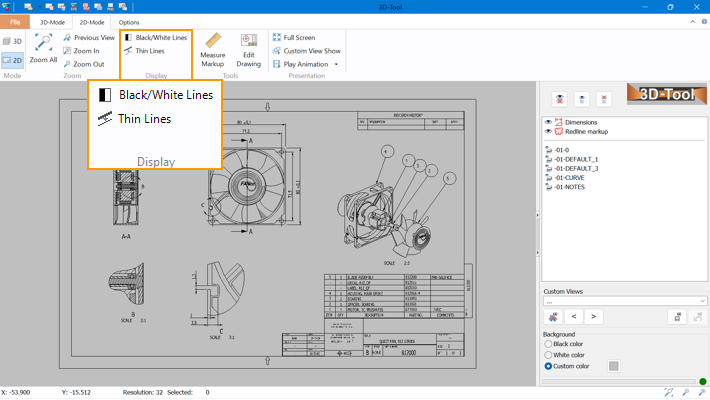Select Black color background radio
Viewport: 710px width, 400px height.
(x=548, y=344)
